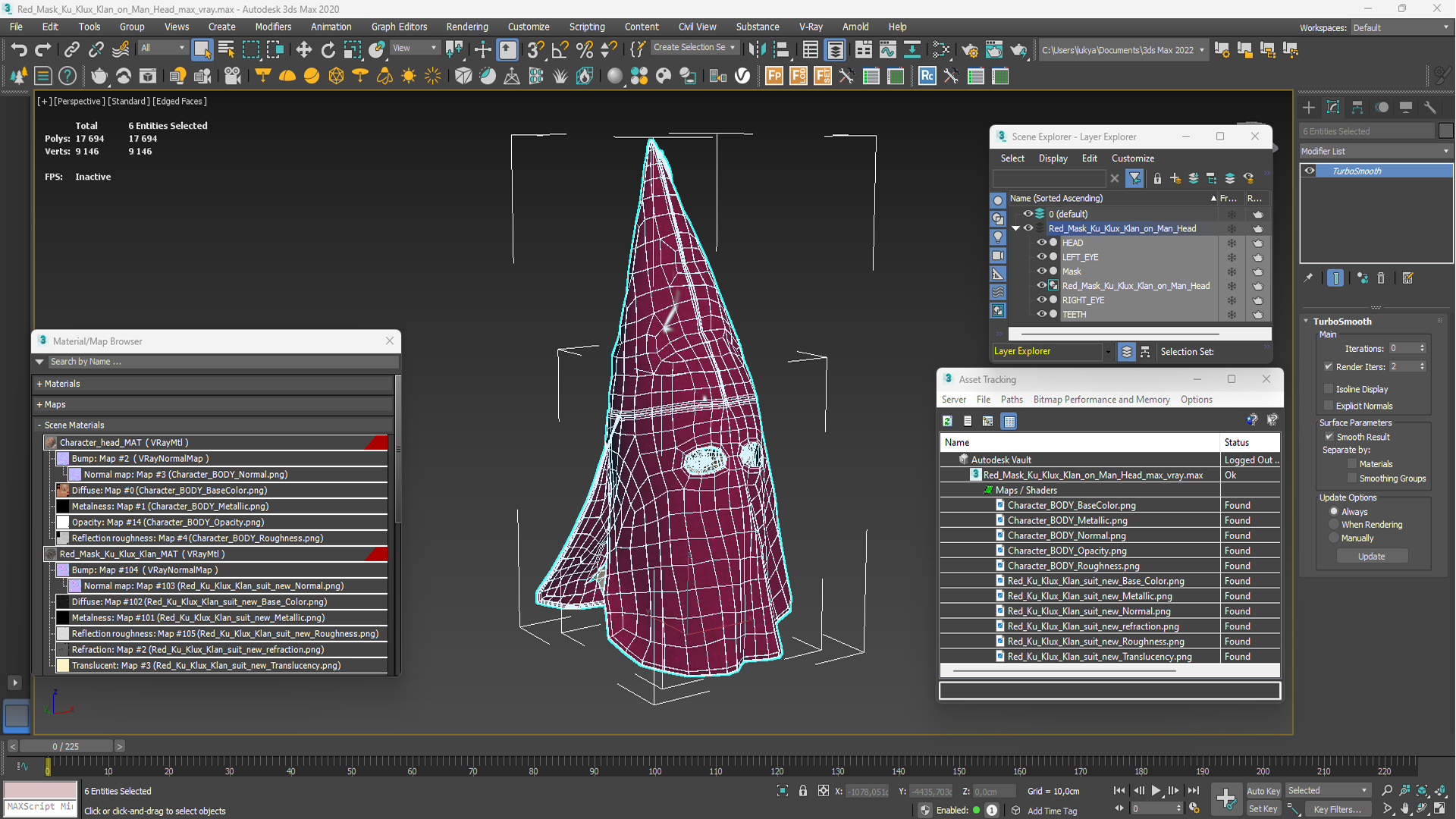Click the time slider 0 / 225 handle
1456x819 pixels.
[66, 746]
